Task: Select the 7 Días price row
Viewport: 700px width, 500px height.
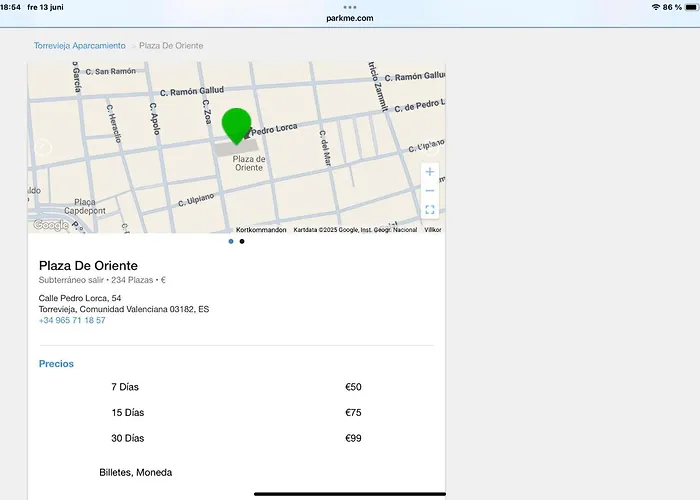Action: point(127,387)
